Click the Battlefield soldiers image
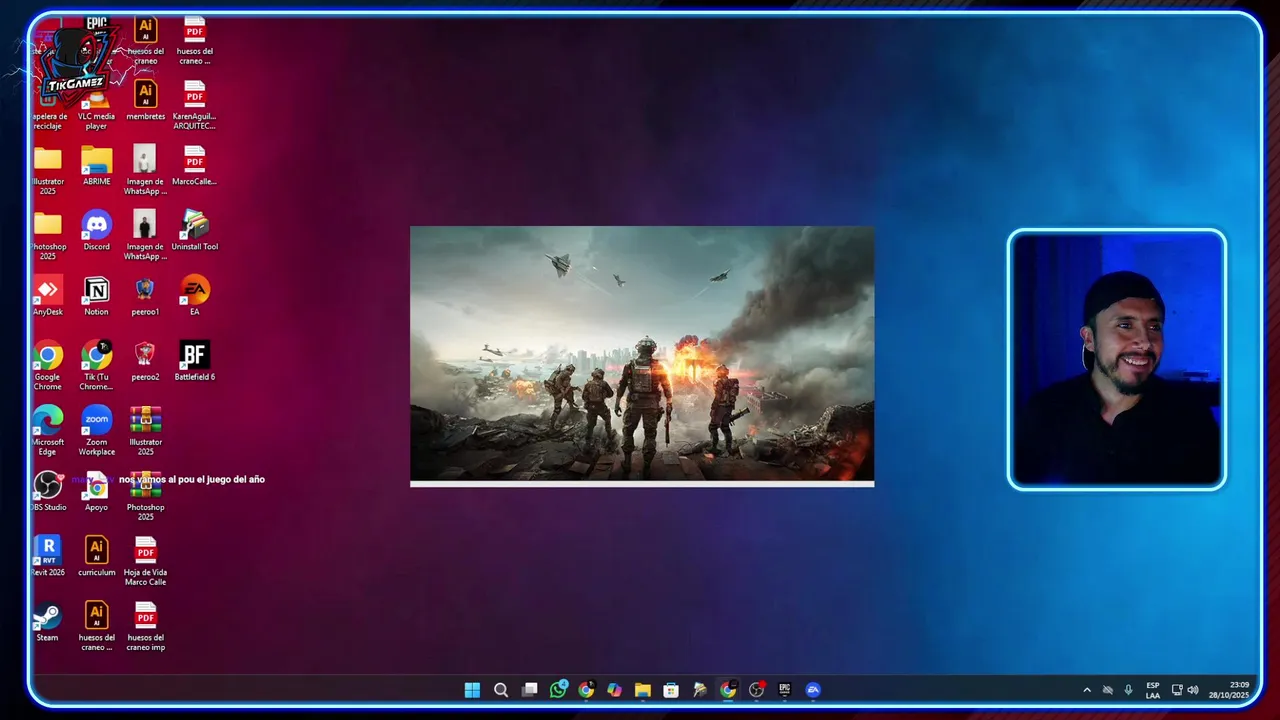The image size is (1280, 720). (x=642, y=354)
